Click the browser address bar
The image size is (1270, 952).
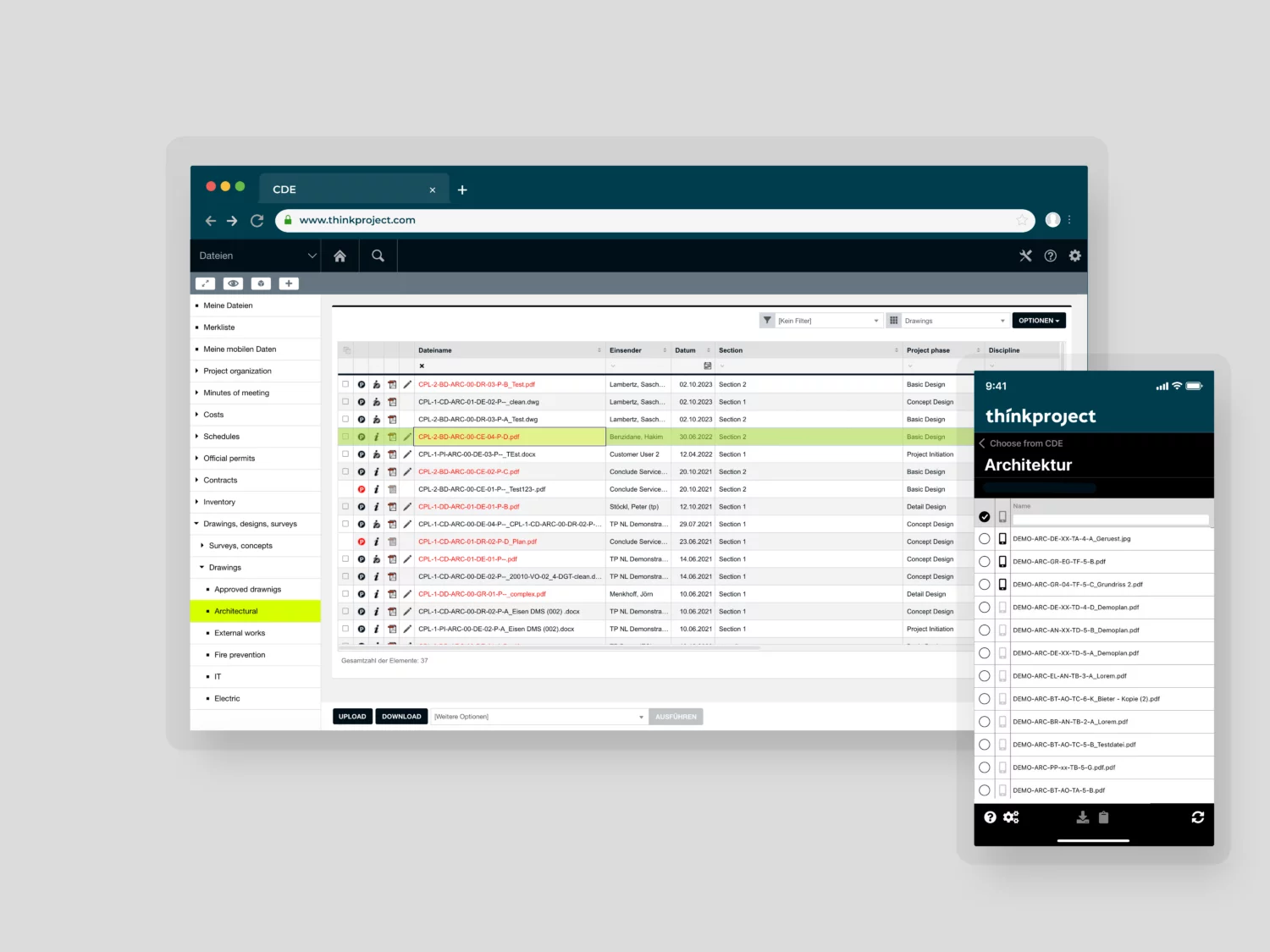(652, 220)
